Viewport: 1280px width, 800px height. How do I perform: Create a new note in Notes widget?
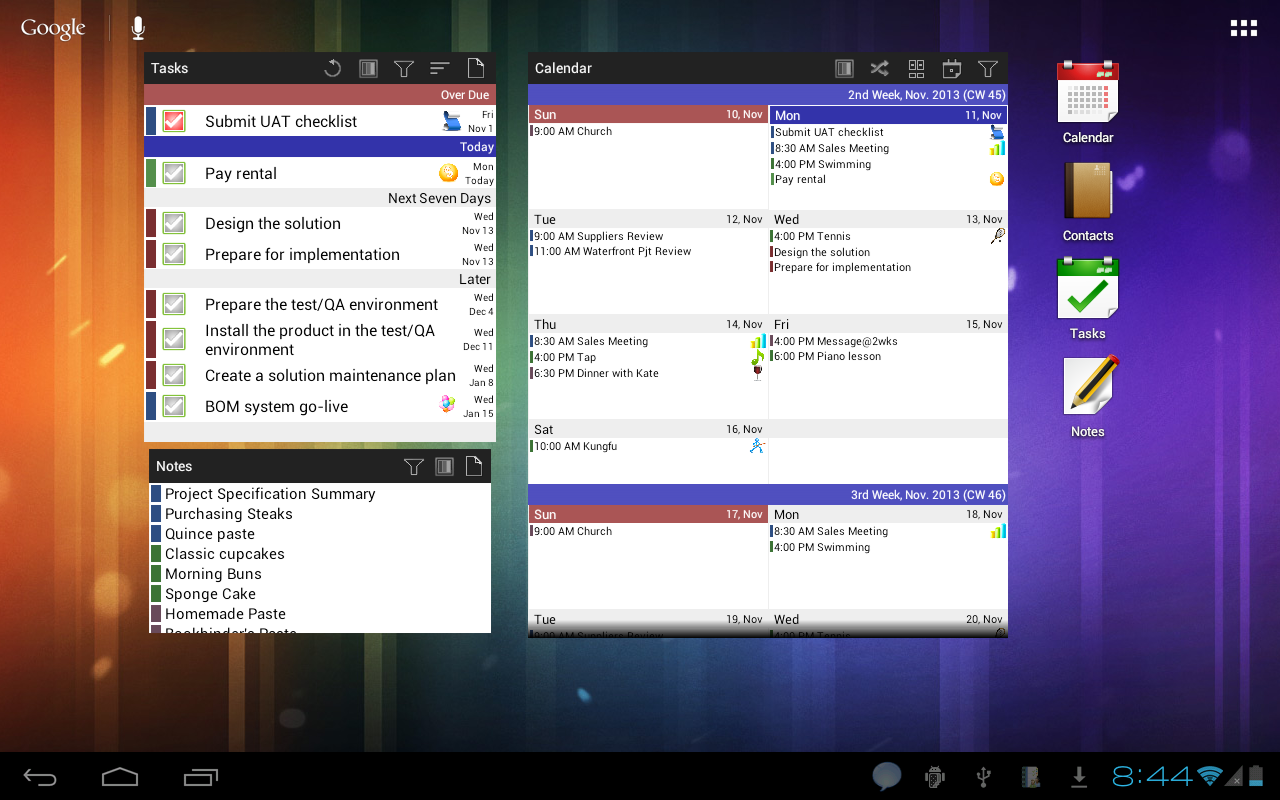coord(474,466)
